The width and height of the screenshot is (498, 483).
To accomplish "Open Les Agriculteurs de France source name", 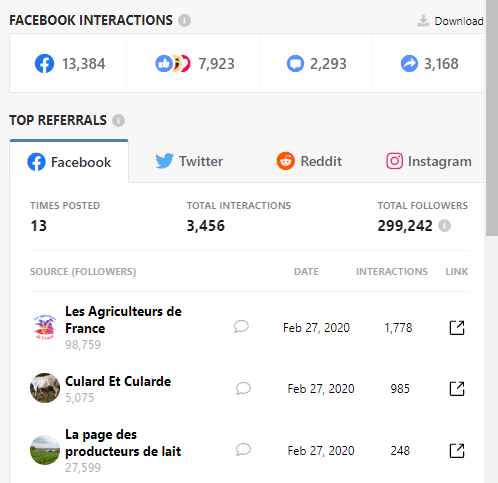I will click(123, 320).
